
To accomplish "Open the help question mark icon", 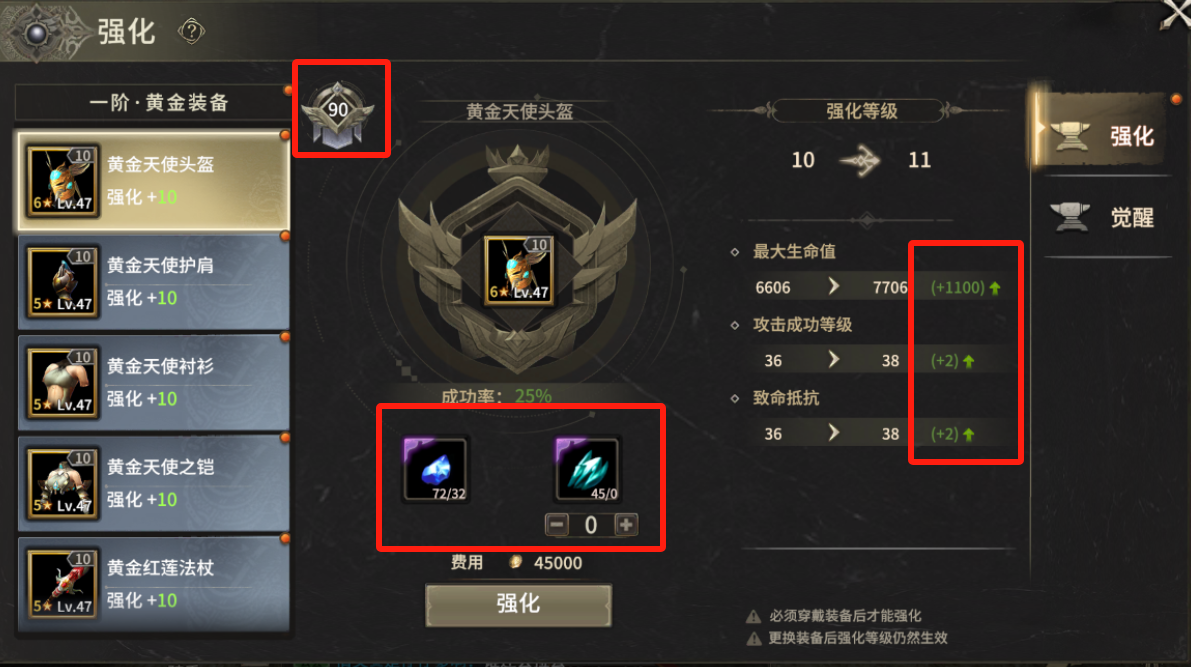I will [x=191, y=31].
